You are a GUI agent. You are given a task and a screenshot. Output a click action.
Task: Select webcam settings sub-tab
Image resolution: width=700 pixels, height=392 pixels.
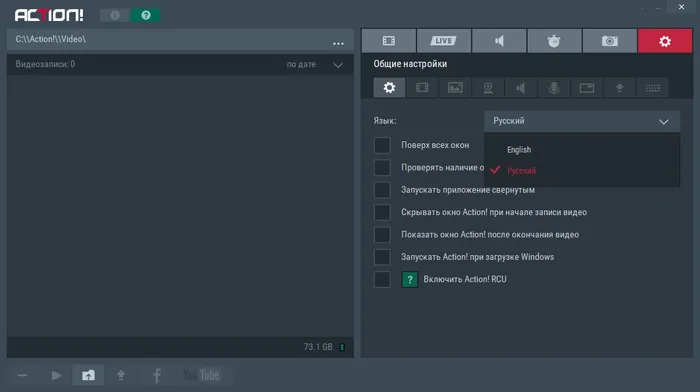coord(488,88)
